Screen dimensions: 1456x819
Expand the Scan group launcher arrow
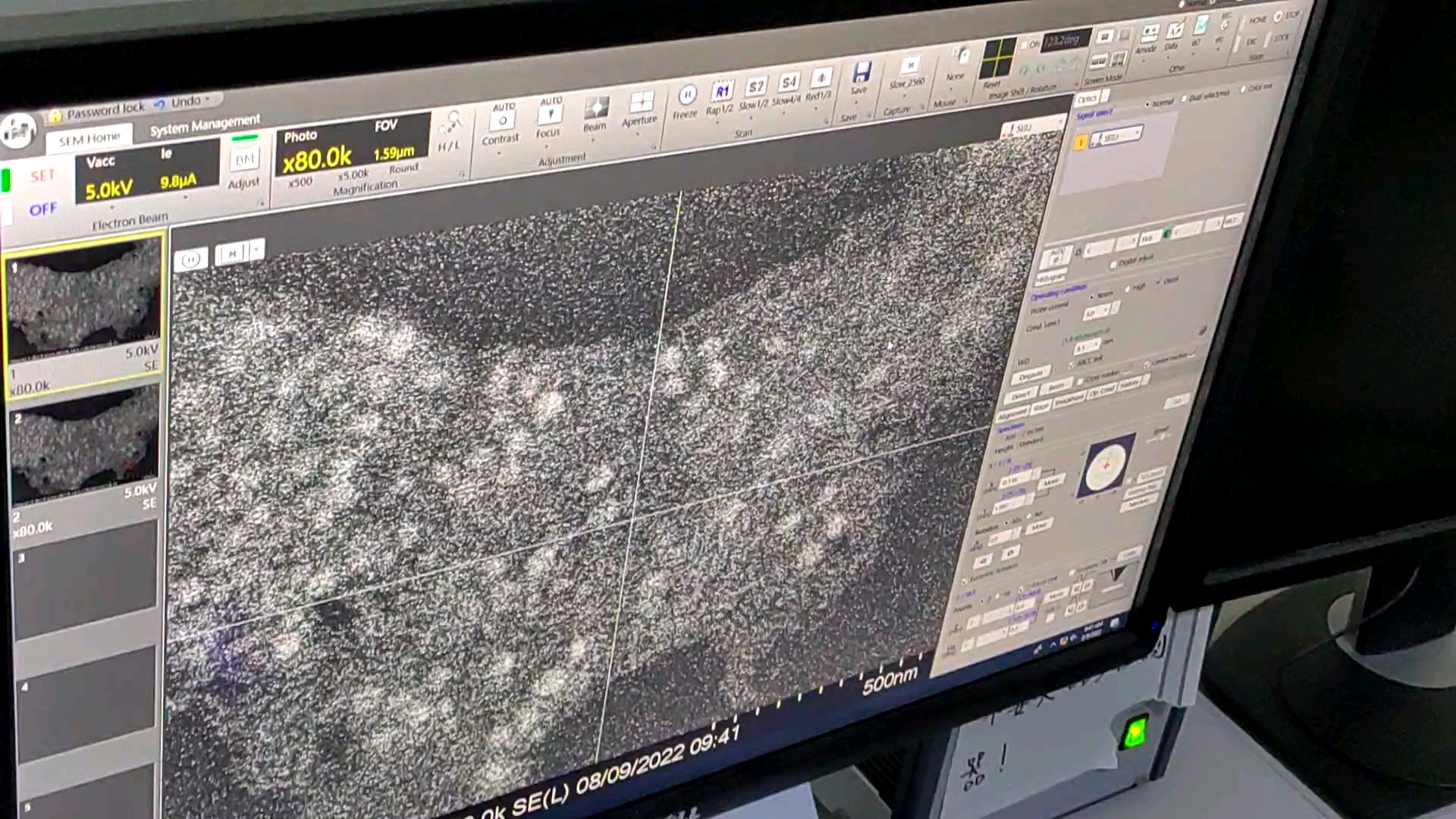827,120
